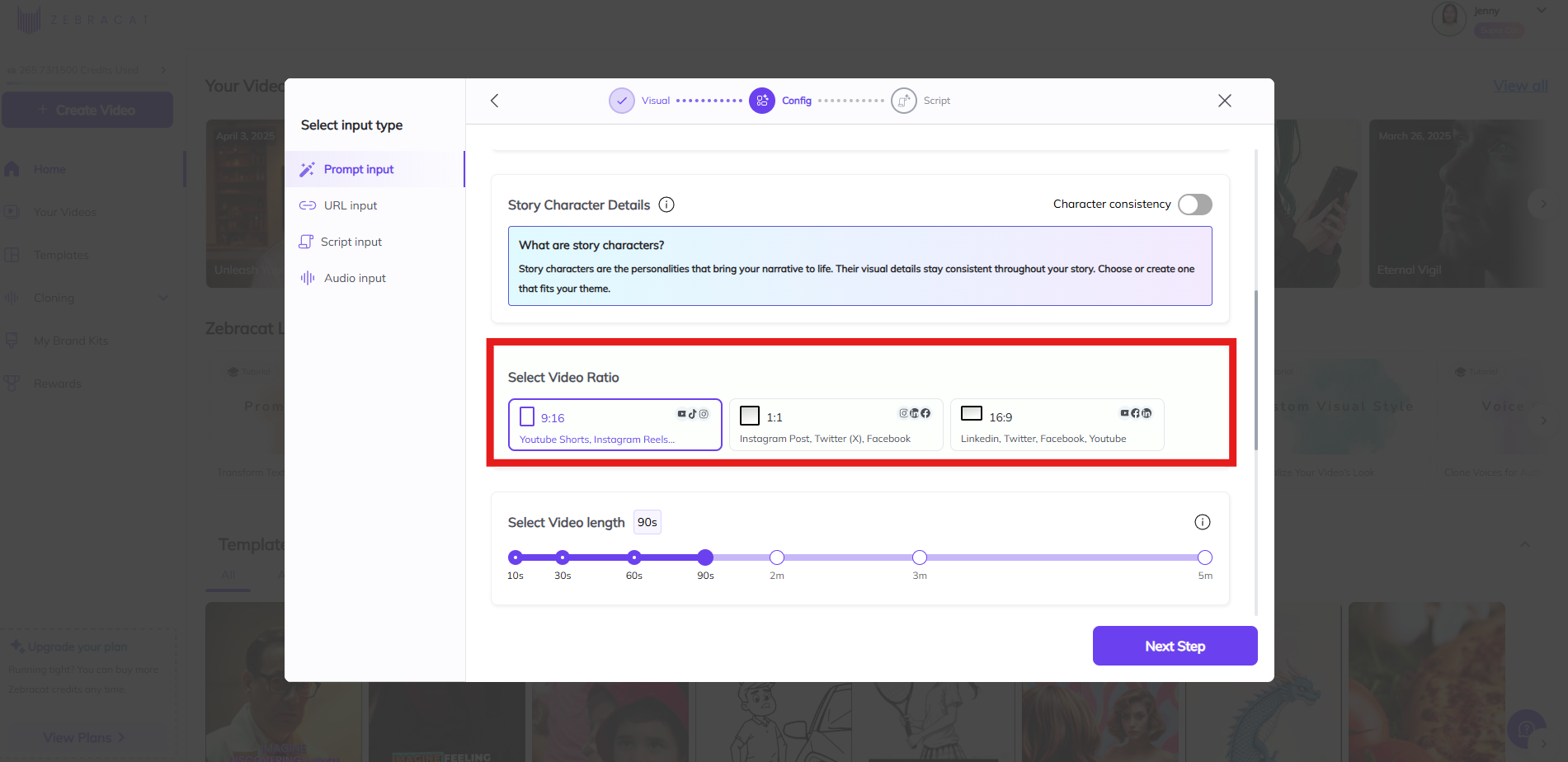
Task: Toggle Character consistency switch
Action: (1194, 204)
